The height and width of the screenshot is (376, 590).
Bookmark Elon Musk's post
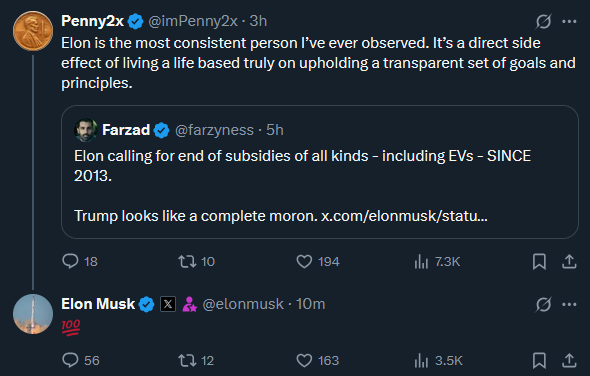click(539, 360)
